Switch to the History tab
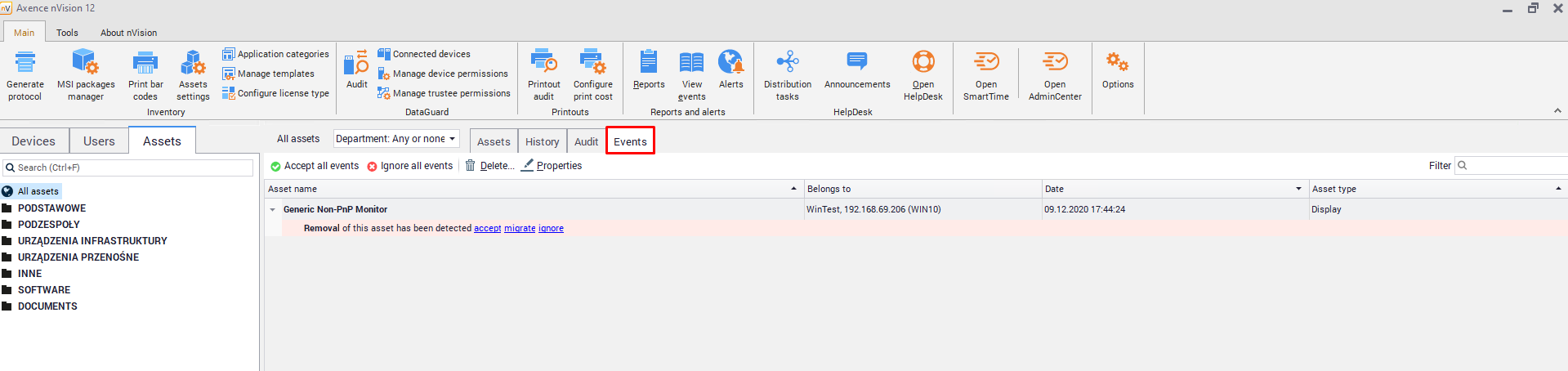The image size is (1568, 371). 542,141
